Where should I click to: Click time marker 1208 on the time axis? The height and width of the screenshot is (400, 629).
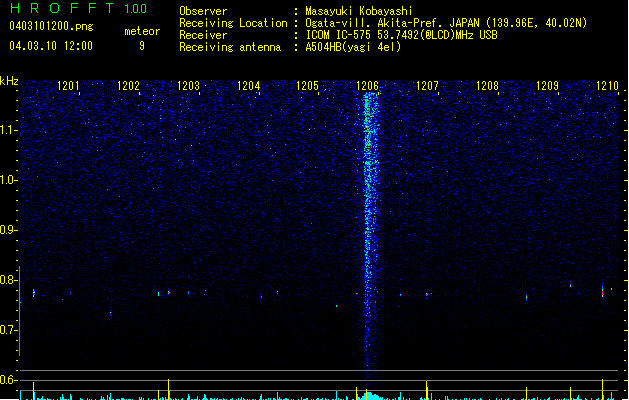(487, 86)
